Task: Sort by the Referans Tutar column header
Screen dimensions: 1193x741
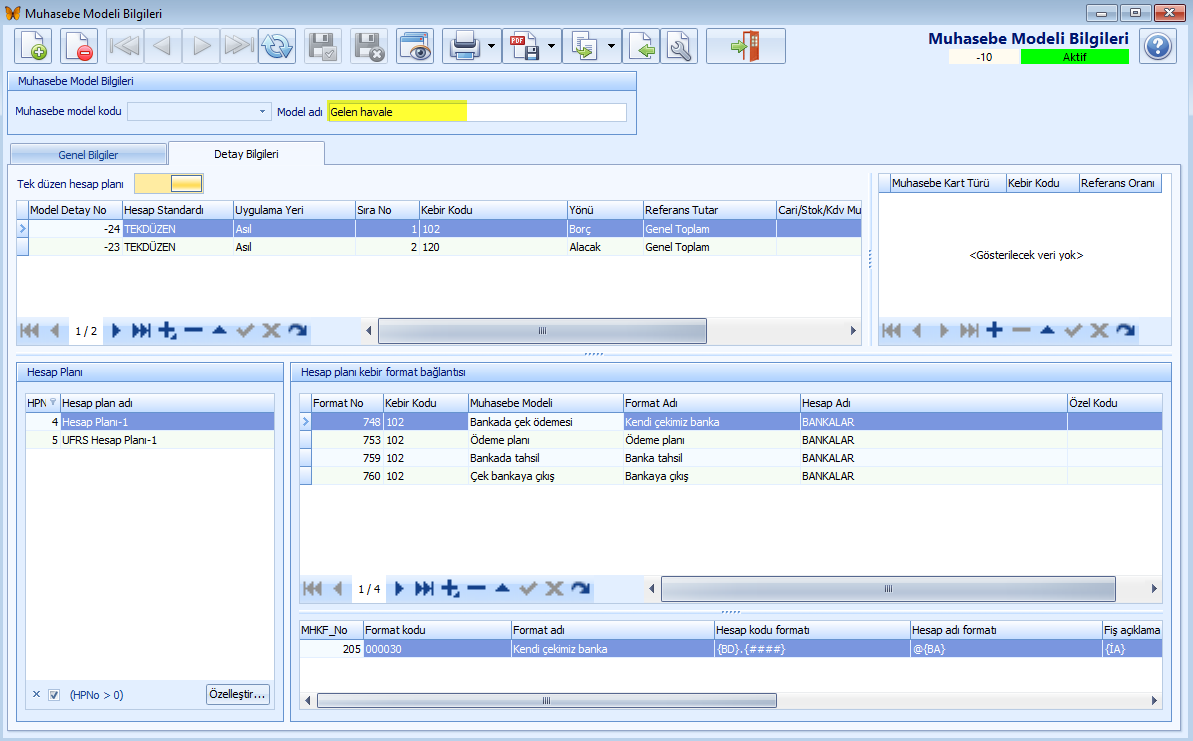Action: (709, 210)
